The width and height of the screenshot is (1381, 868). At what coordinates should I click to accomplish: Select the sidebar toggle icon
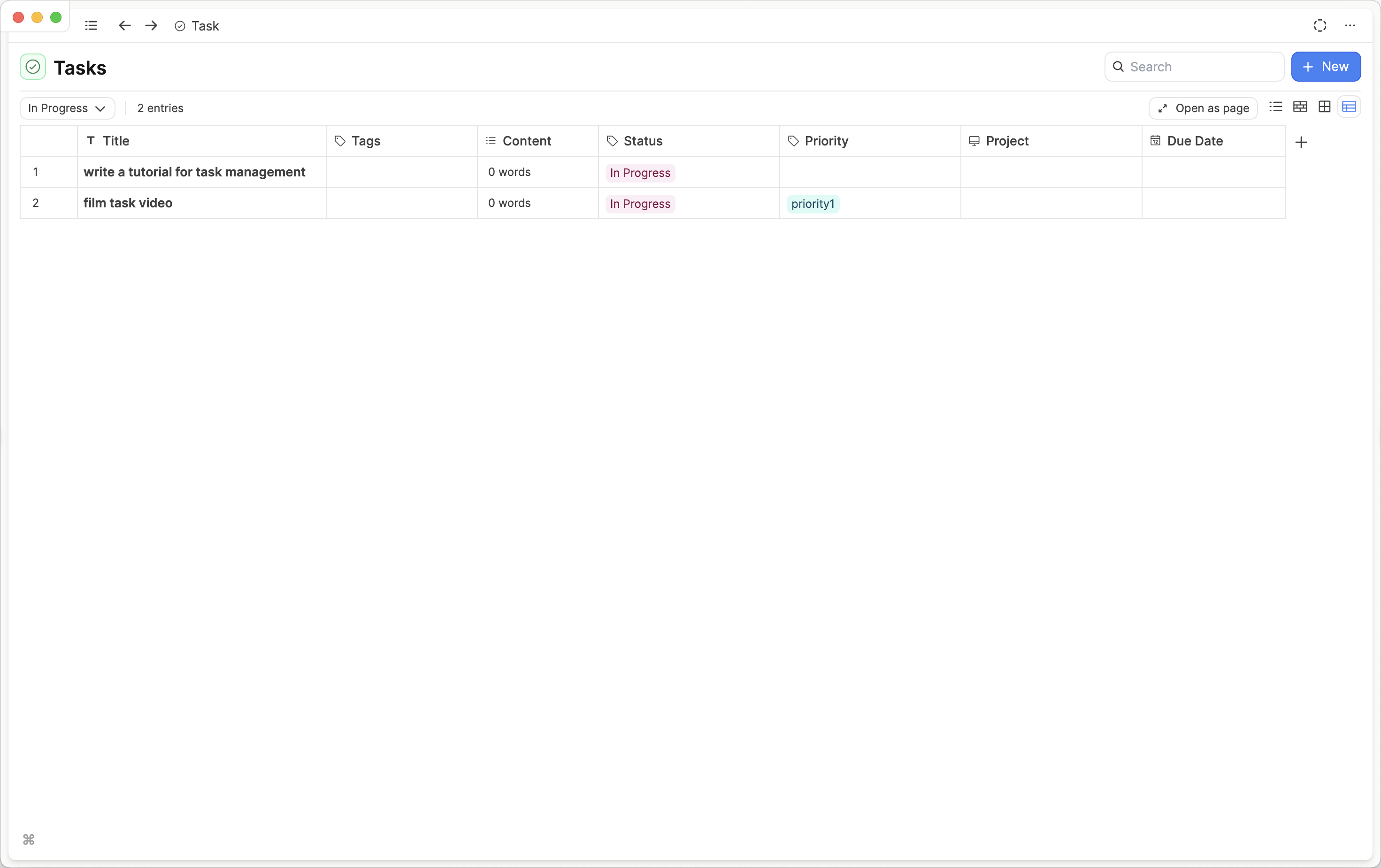coord(91,26)
